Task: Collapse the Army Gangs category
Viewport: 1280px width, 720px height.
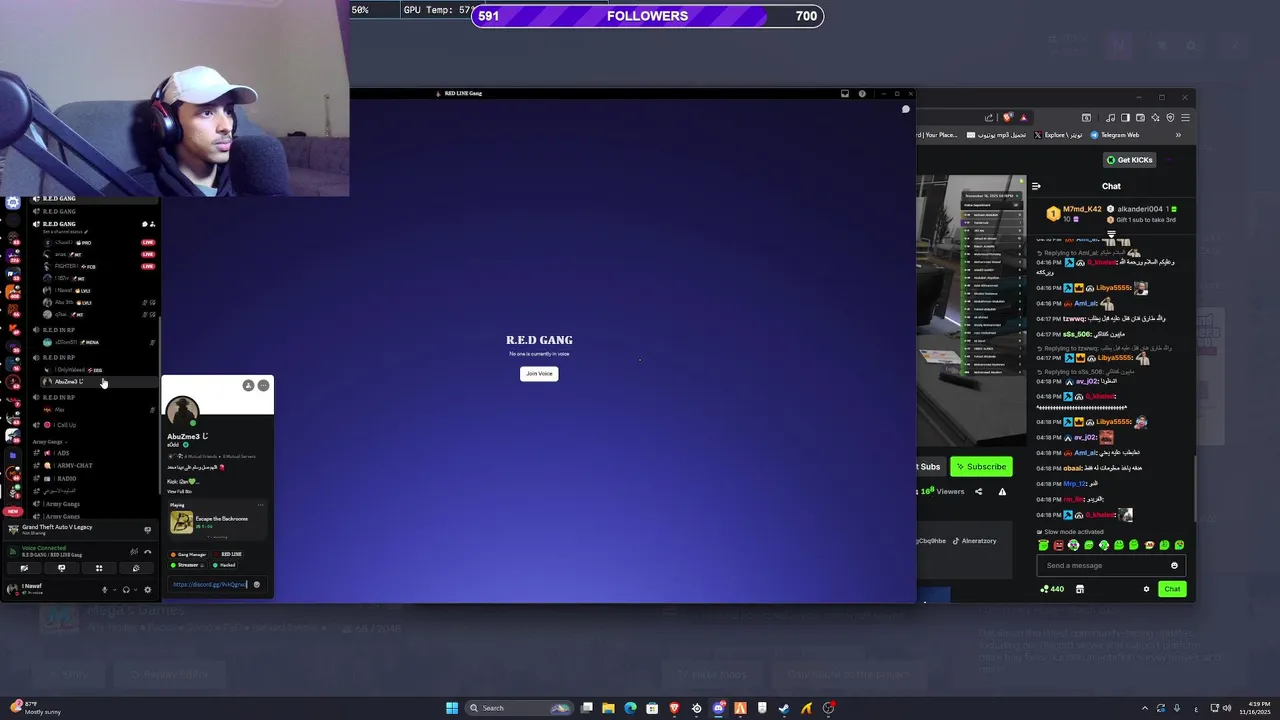Action: coord(50,441)
